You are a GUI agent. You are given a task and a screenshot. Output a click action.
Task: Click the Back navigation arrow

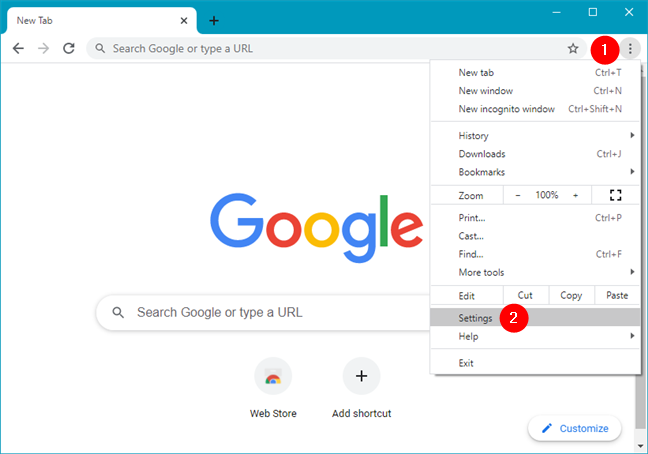pyautogui.click(x=18, y=49)
